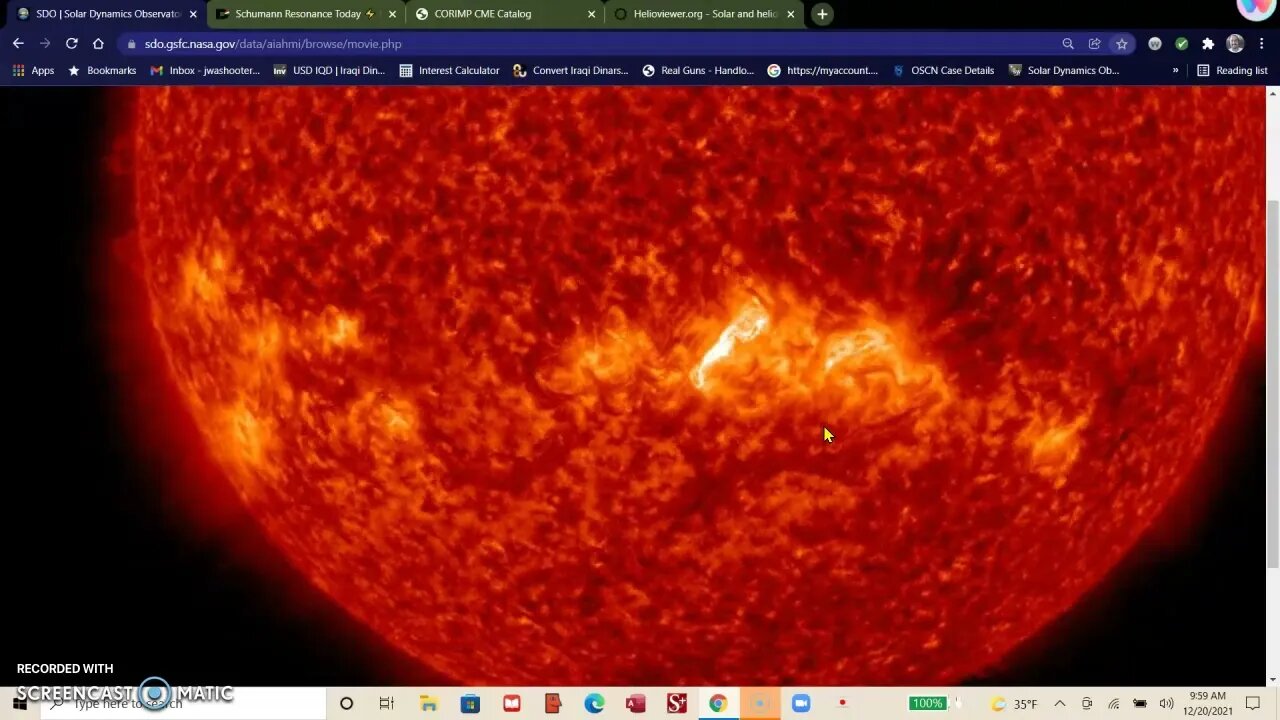Bookmark this page with the star
Screen dimensions: 1280x720
tap(1122, 44)
